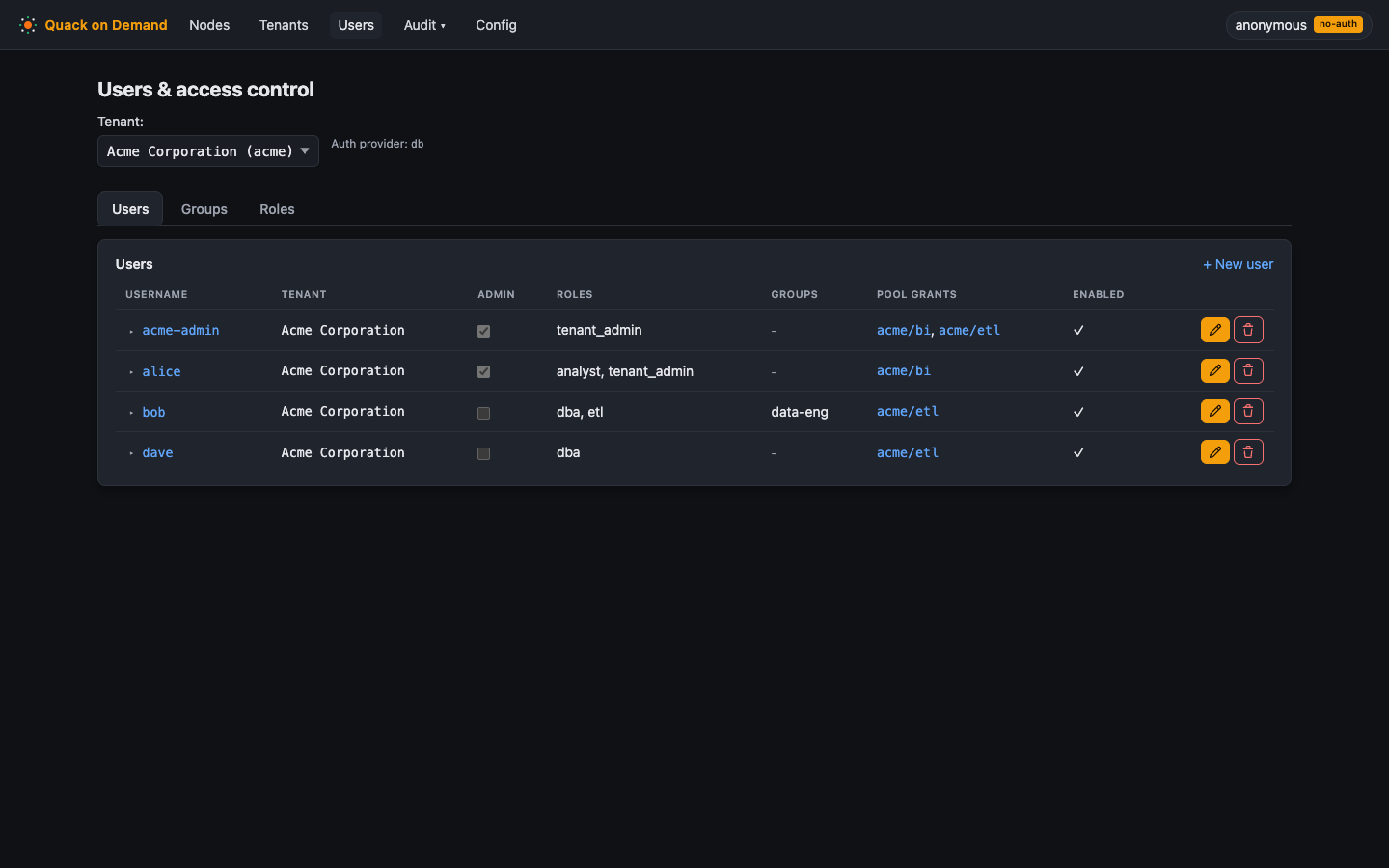Open the dave username link
This screenshot has height=868, width=1389.
click(157, 452)
